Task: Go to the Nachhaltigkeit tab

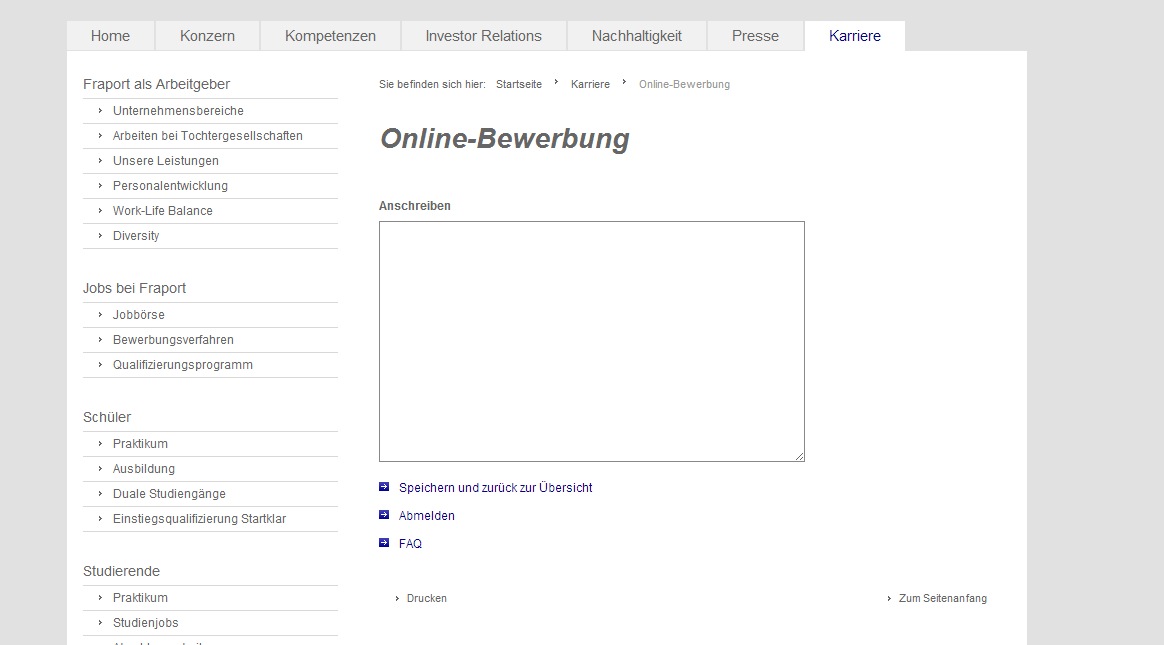Action: 636,36
